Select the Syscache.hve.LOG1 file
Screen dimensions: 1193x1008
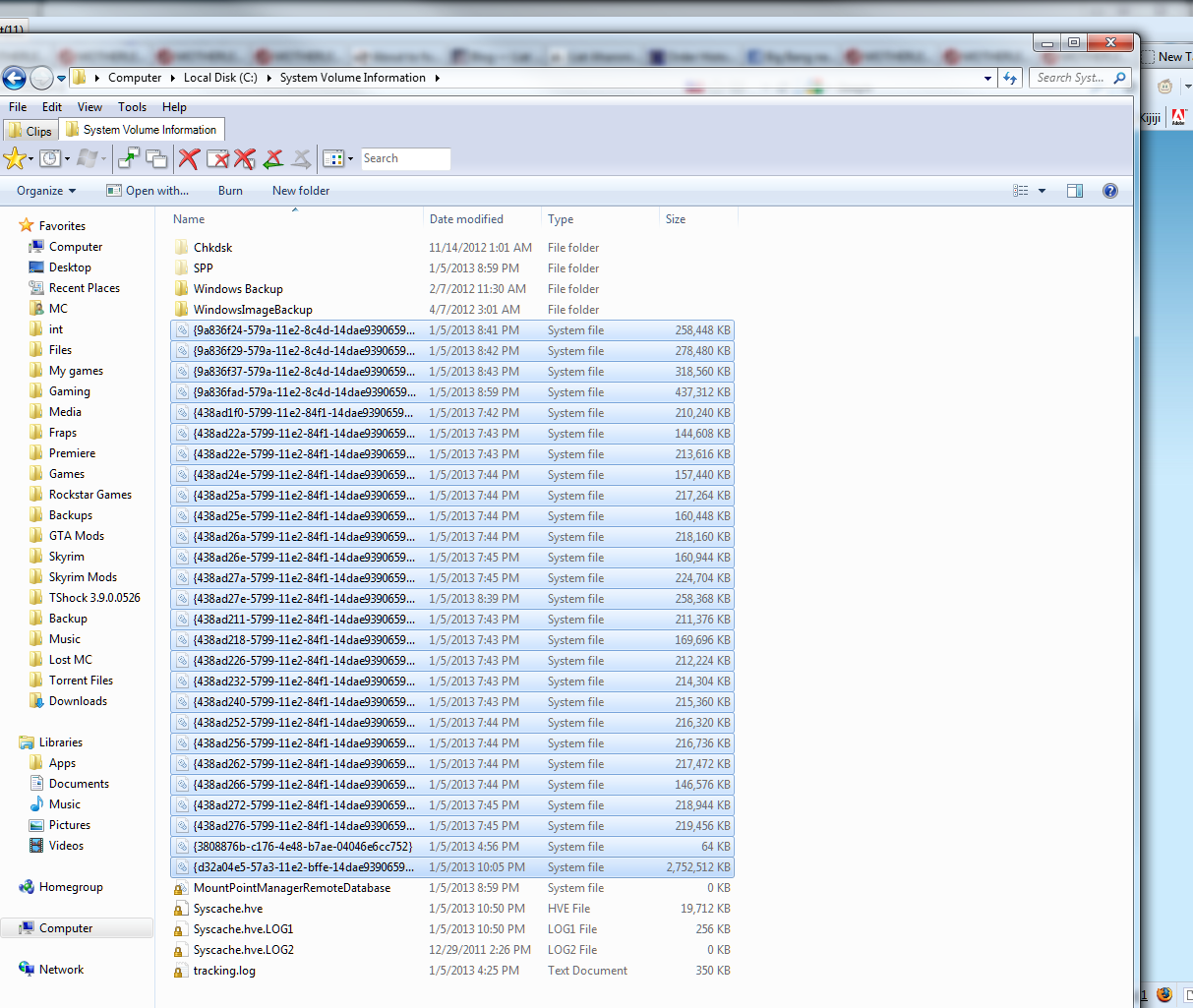click(452, 929)
